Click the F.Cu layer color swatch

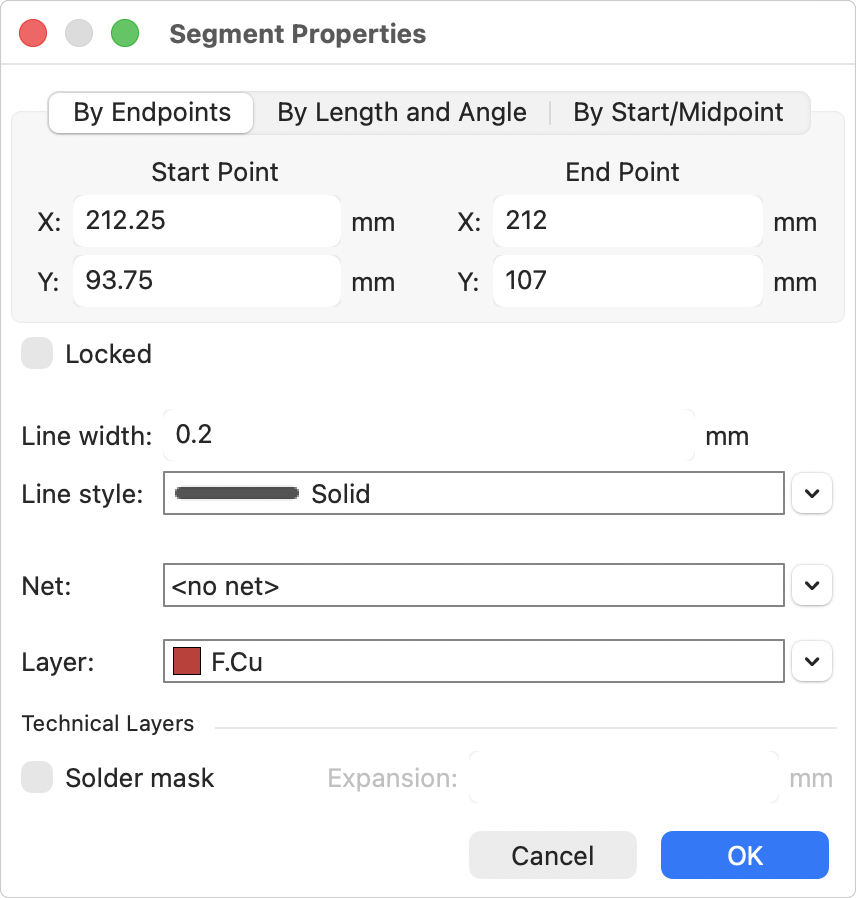click(186, 661)
